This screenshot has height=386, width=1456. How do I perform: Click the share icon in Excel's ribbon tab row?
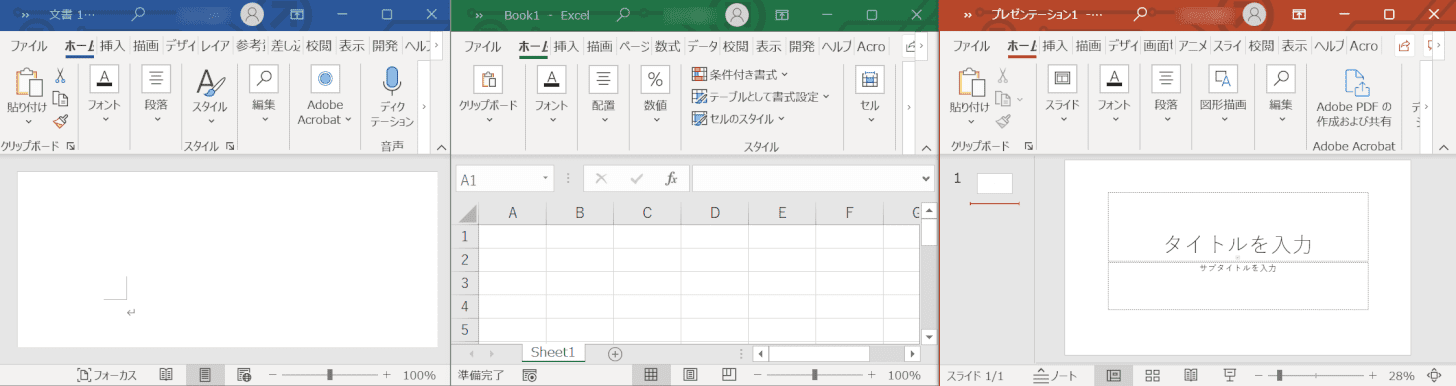pyautogui.click(x=910, y=46)
